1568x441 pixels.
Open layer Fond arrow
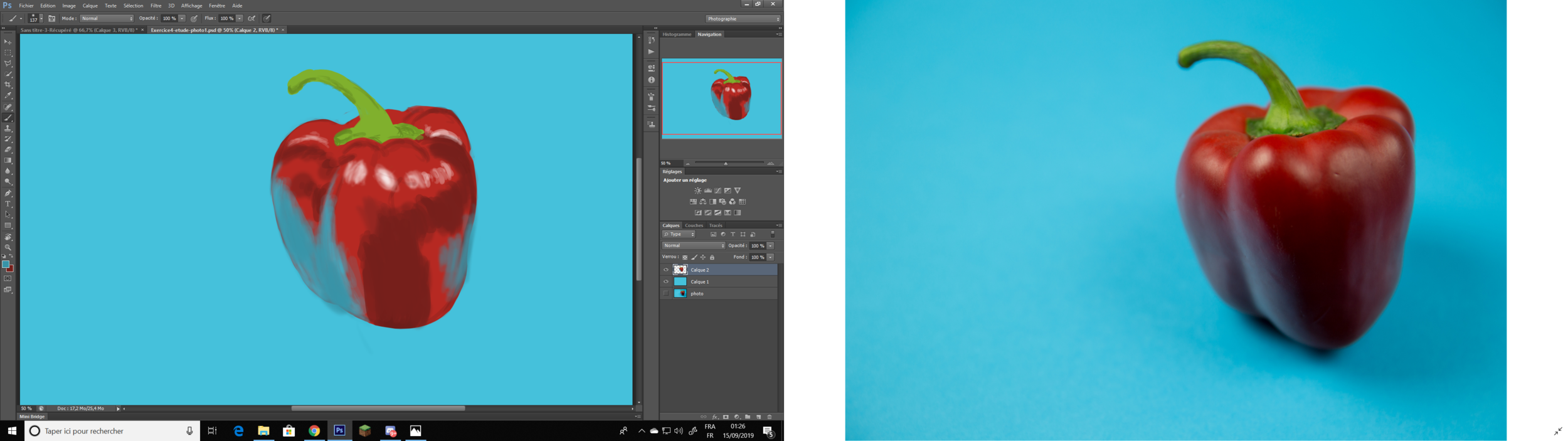(x=771, y=257)
